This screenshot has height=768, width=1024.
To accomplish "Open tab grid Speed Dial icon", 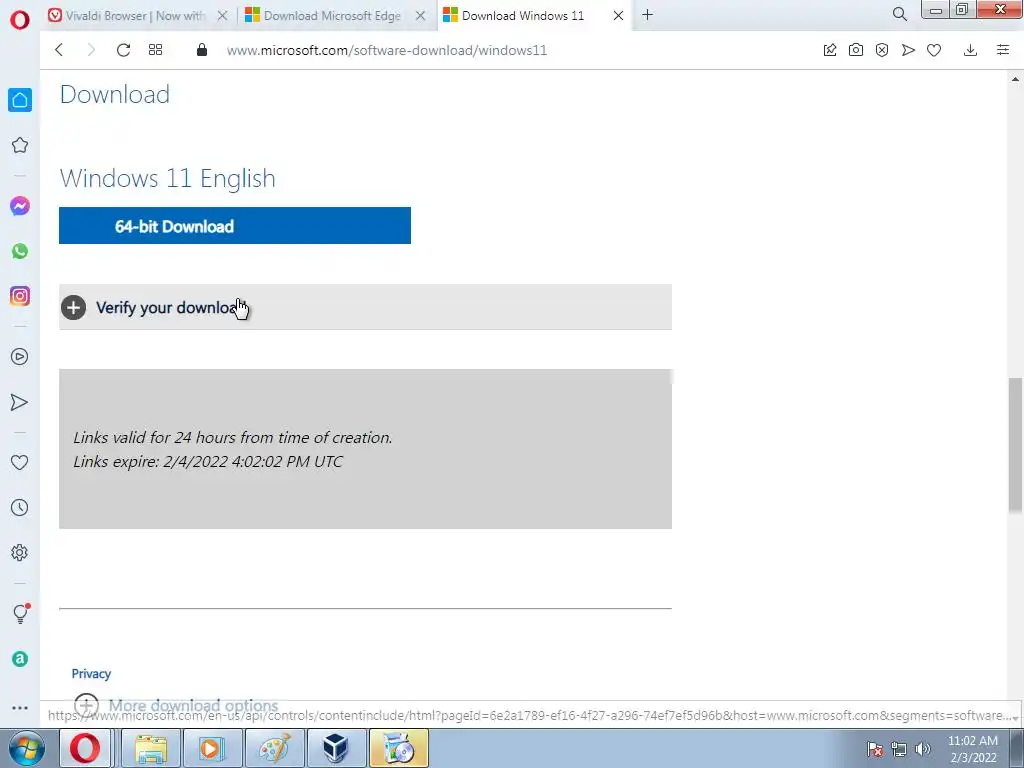I will click(155, 50).
